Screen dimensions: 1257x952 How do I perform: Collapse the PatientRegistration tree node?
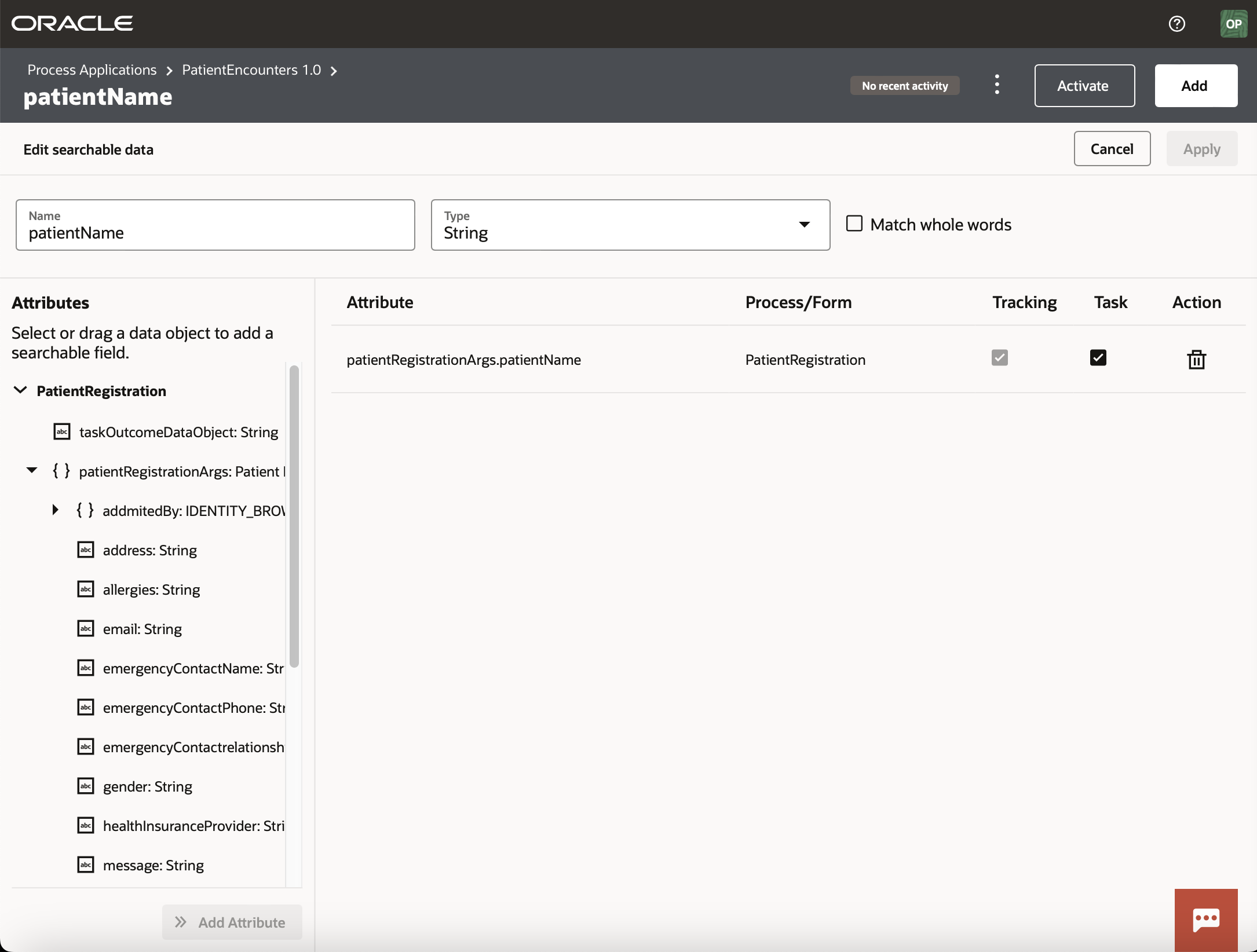point(20,390)
